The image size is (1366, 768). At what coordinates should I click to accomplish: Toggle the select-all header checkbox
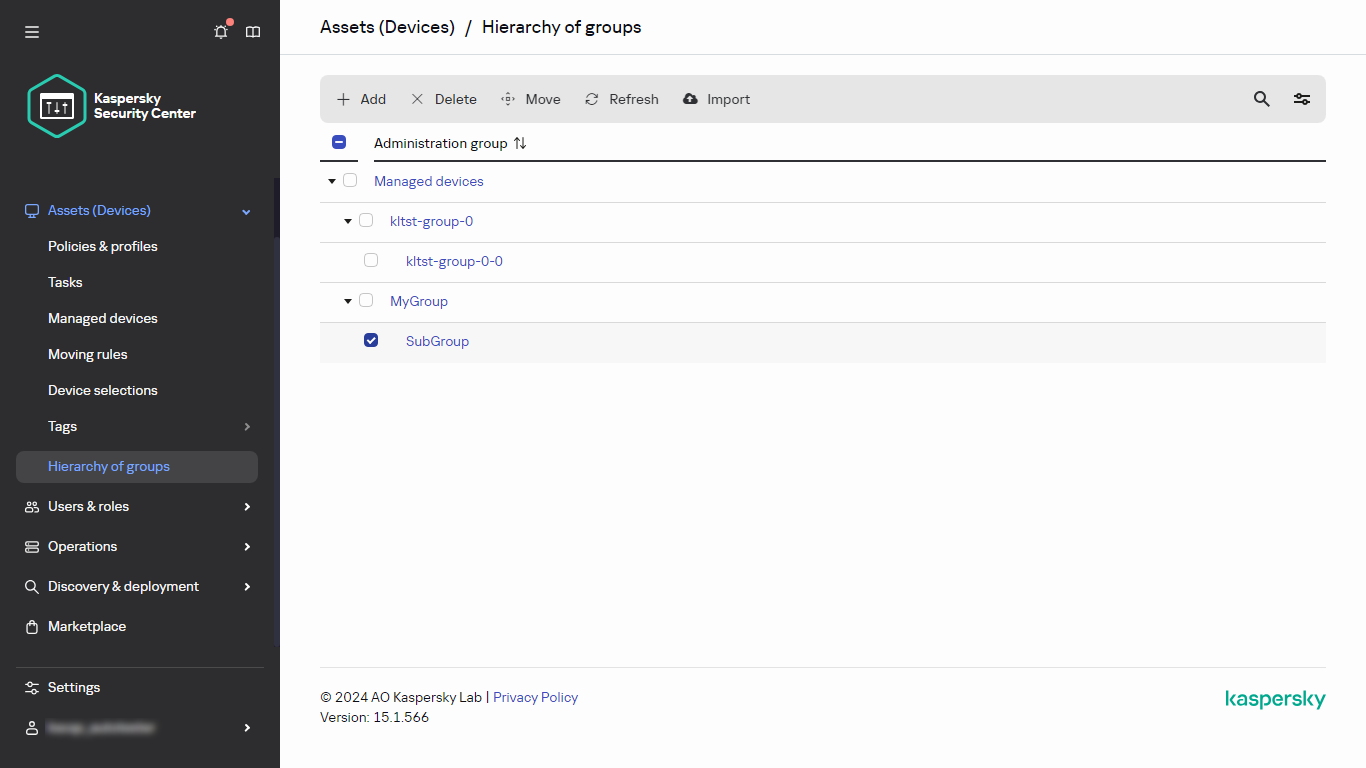click(339, 143)
